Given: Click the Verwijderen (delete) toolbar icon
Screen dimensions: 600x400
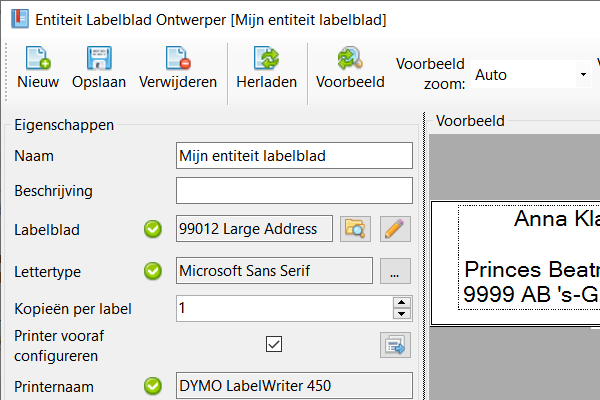Looking at the screenshot, I should point(178,58).
